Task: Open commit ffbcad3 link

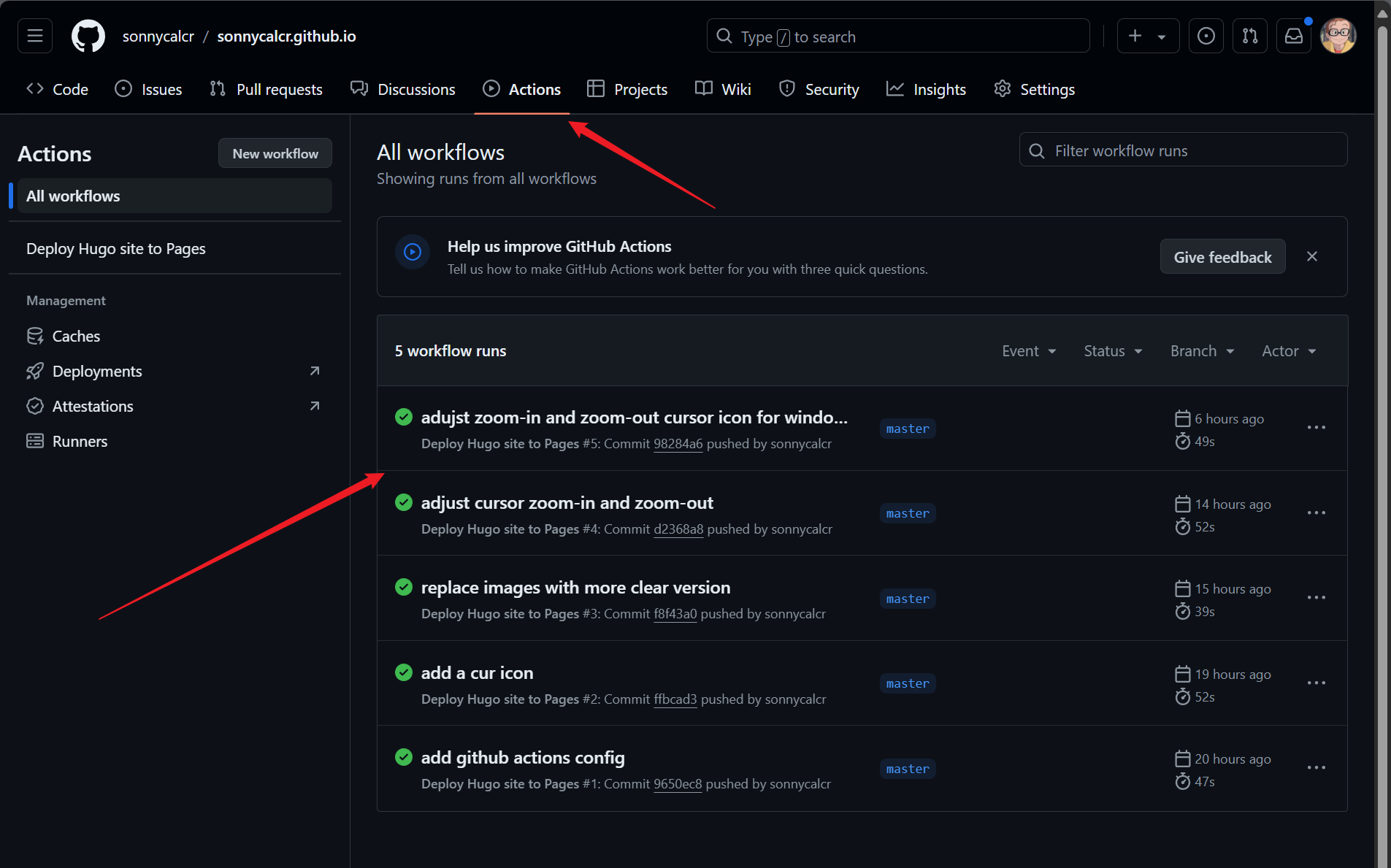Action: click(675, 699)
